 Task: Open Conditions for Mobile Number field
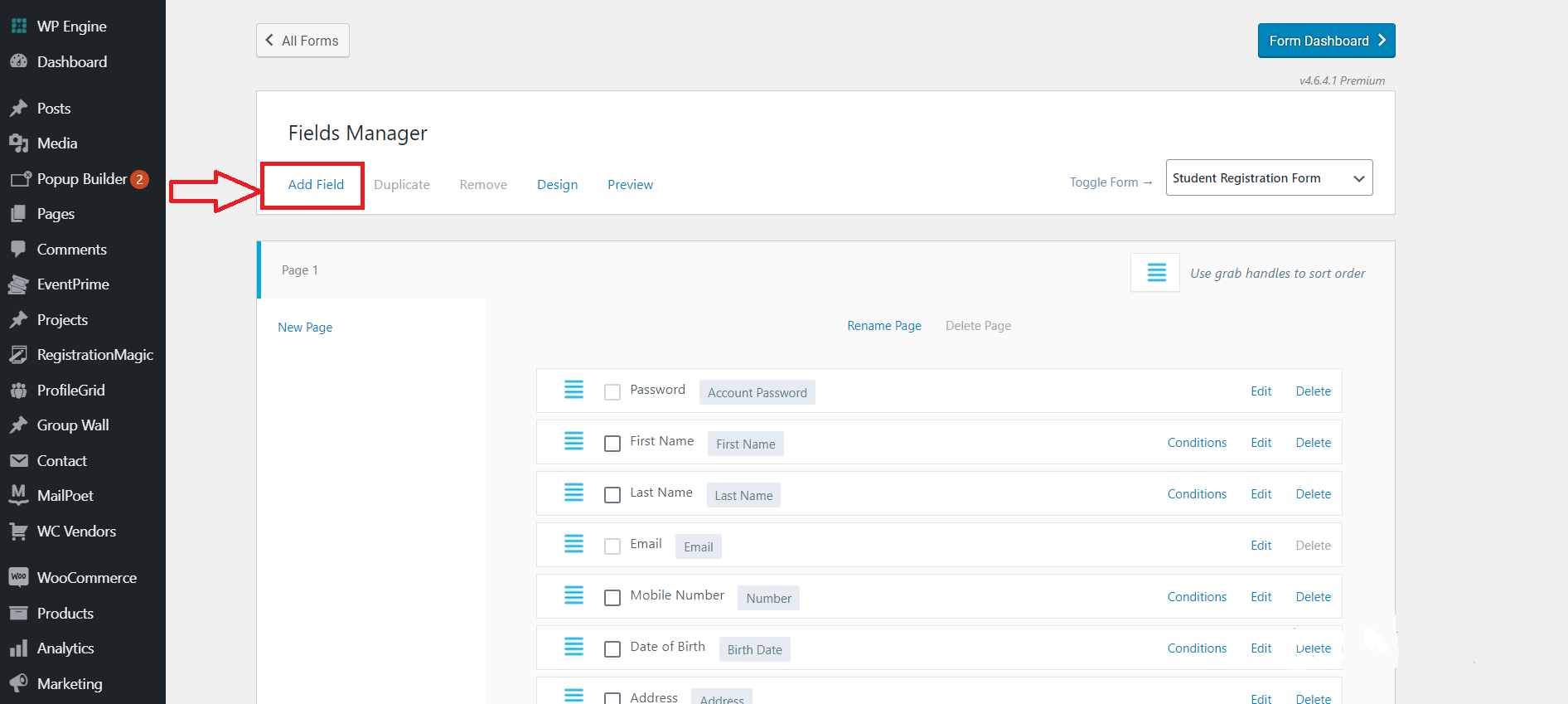(x=1197, y=597)
